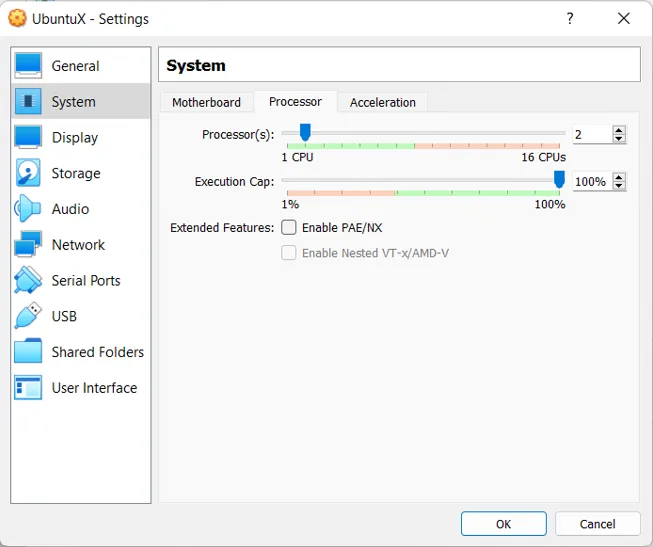This screenshot has width=653, height=547.
Task: Open User Interface settings label
Action: pyautogui.click(x=95, y=388)
